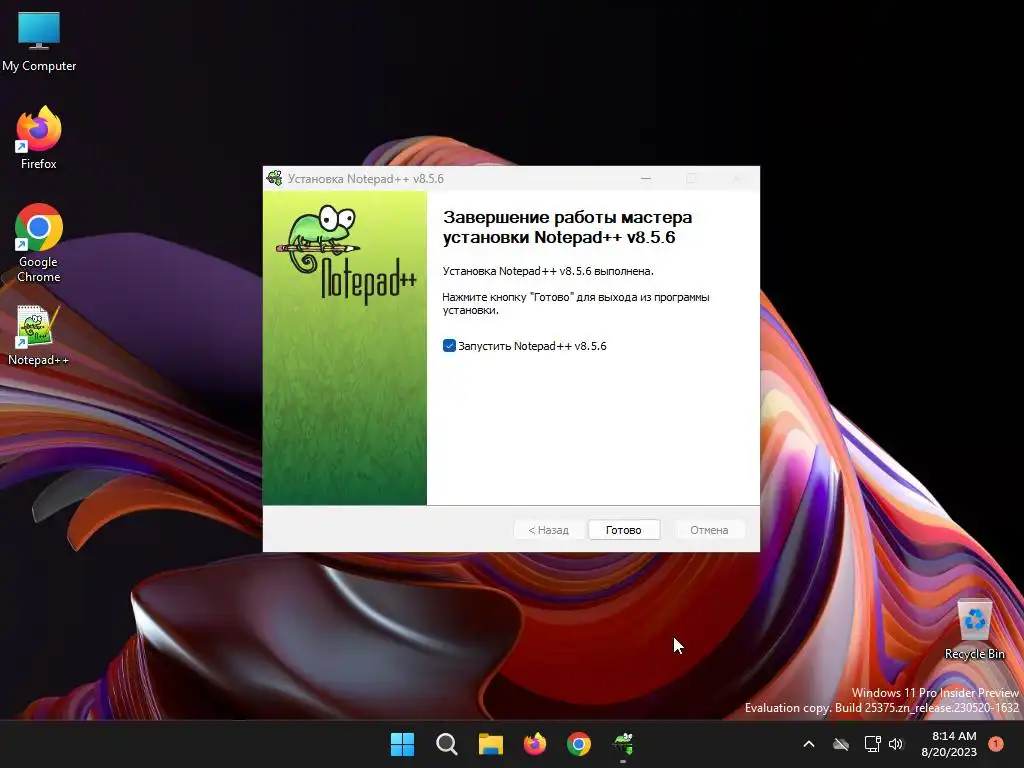The width and height of the screenshot is (1024, 768).
Task: Open the cloud sync tray icon
Action: pos(841,744)
